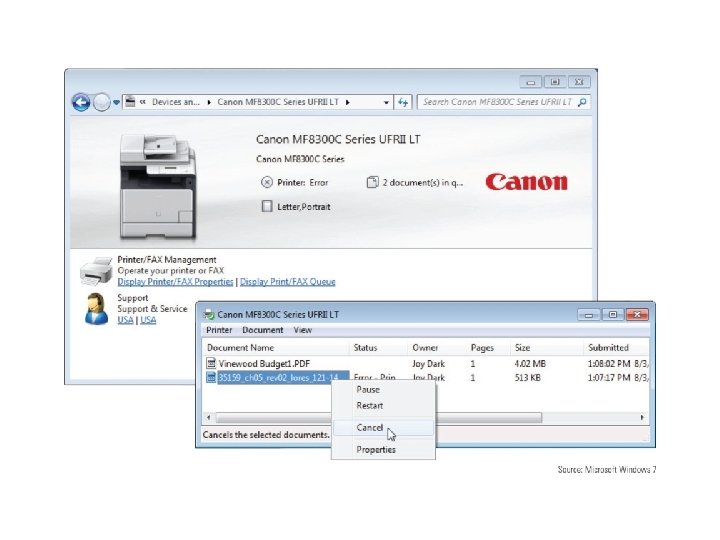This screenshot has width=720, height=540.
Task: Open the Printer menu in the queue window
Action: [219, 330]
